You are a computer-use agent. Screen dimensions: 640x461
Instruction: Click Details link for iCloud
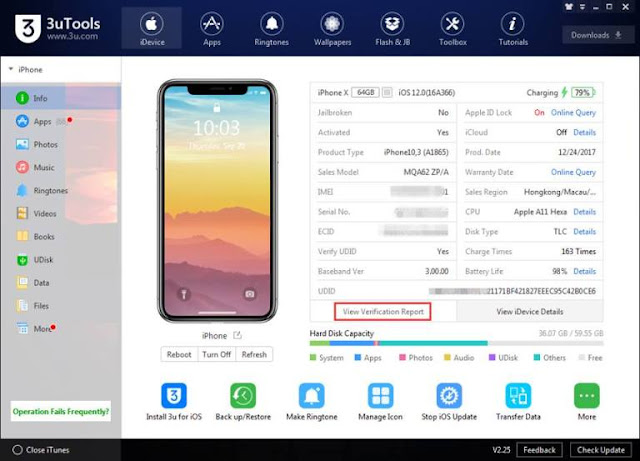coord(584,132)
